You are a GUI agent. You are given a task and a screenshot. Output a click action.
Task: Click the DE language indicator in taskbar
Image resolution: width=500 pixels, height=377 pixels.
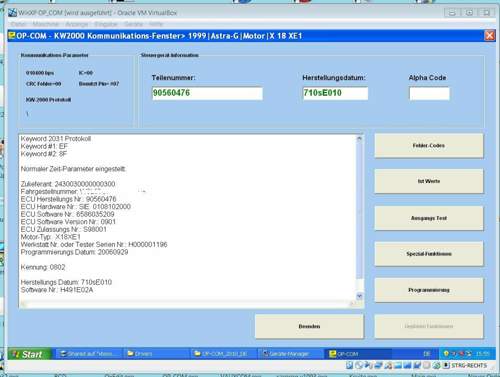coord(427,354)
